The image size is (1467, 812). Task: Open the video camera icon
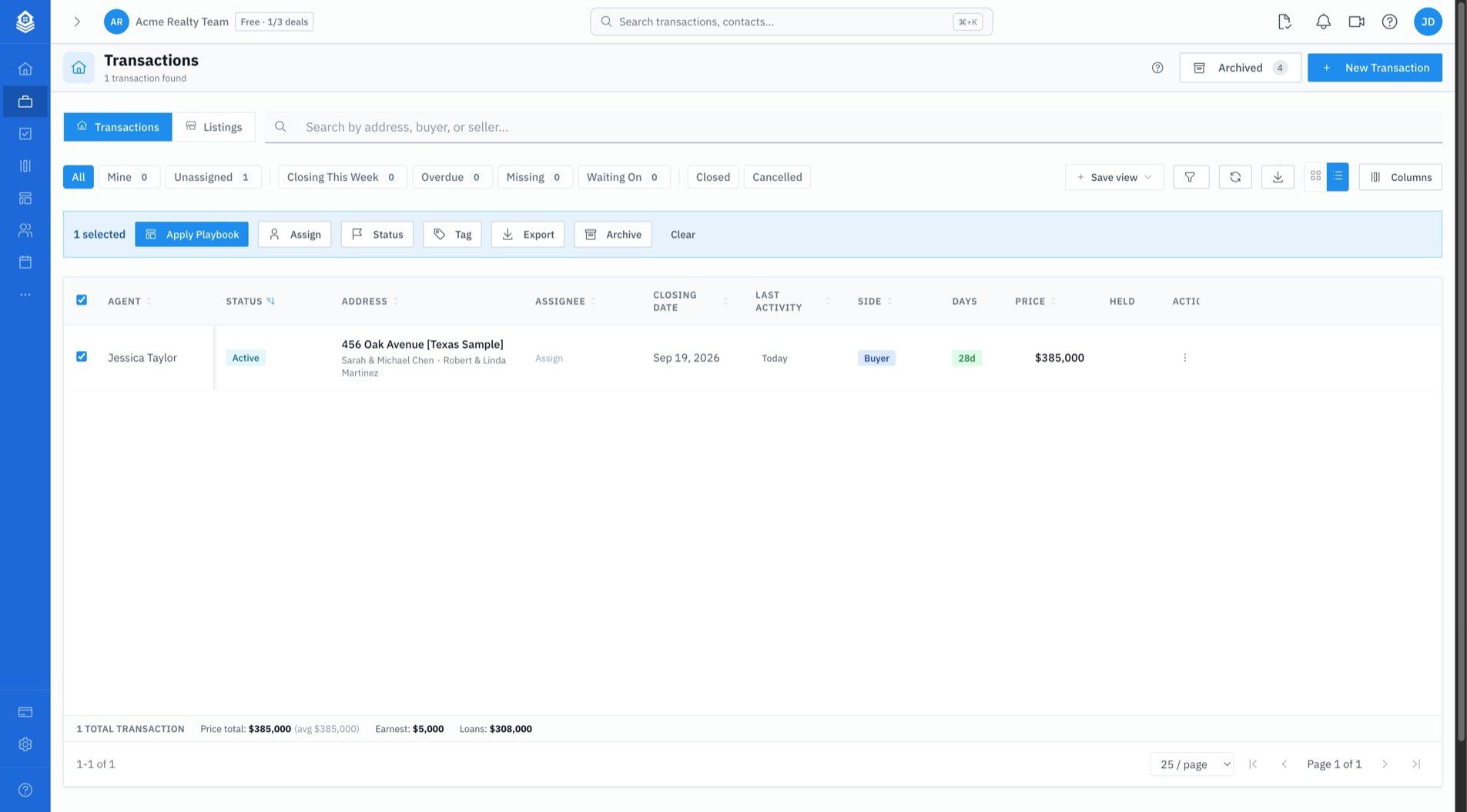[x=1356, y=22]
